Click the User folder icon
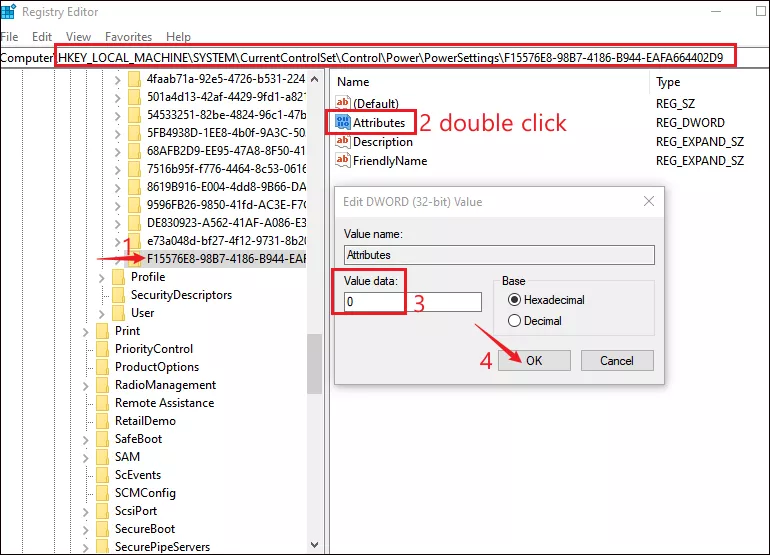This screenshot has width=770, height=555. (x=118, y=313)
